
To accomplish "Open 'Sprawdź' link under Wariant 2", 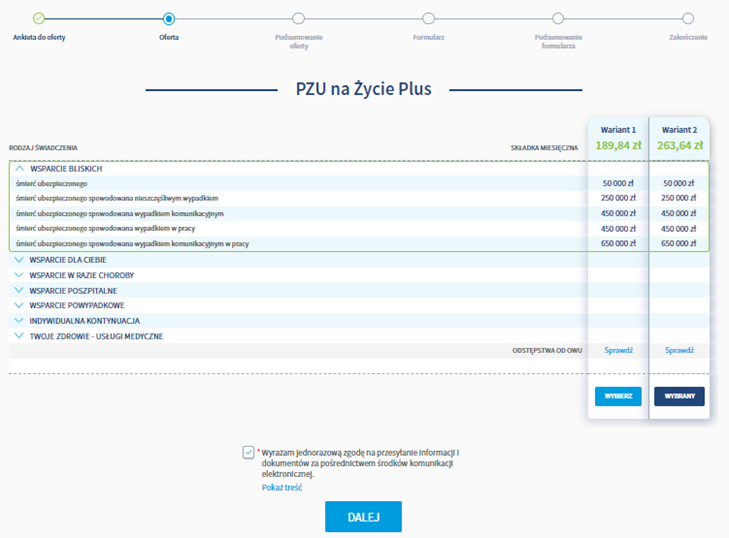I will tap(679, 350).
